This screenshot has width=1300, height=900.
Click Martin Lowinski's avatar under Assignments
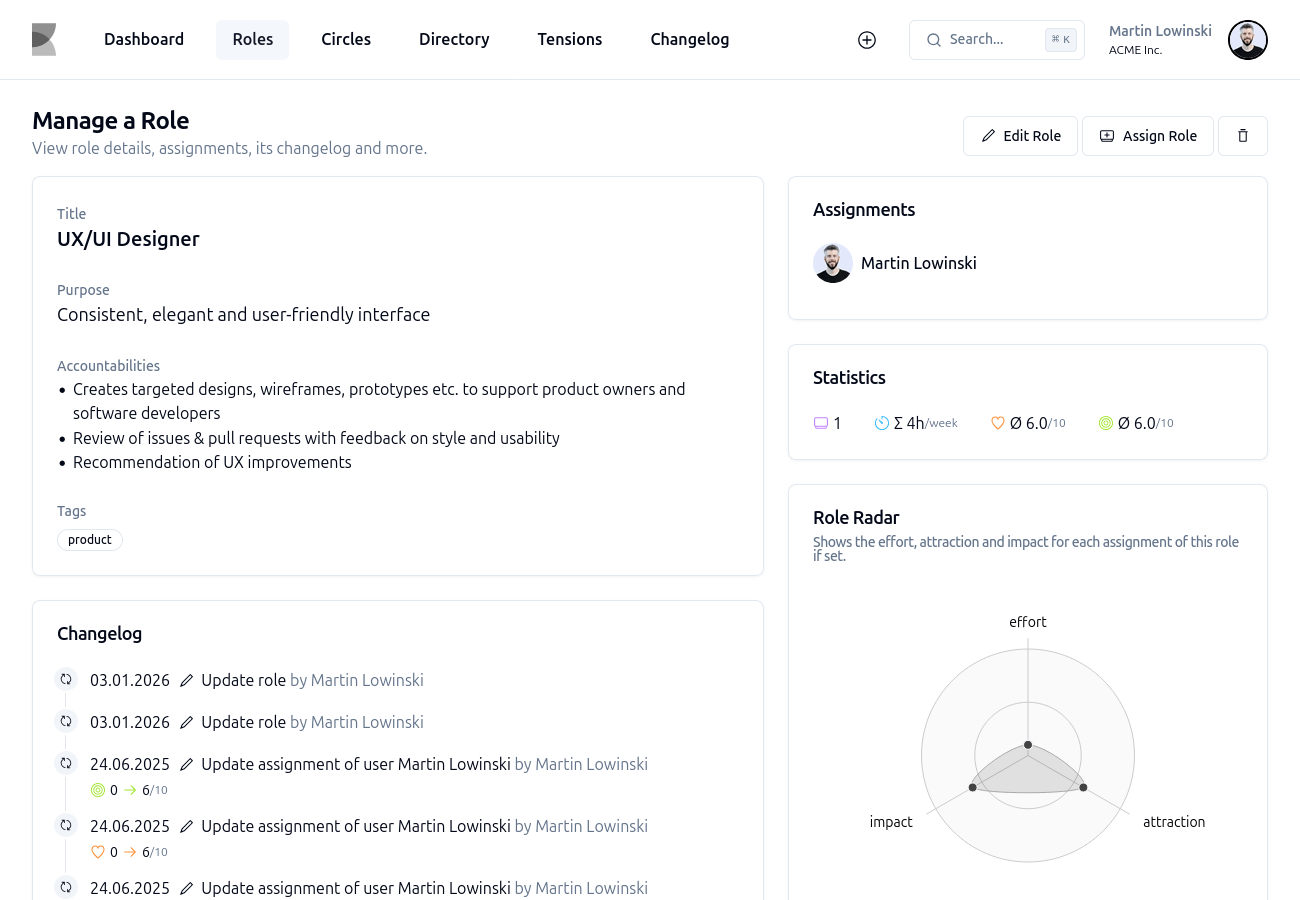[x=833, y=263]
